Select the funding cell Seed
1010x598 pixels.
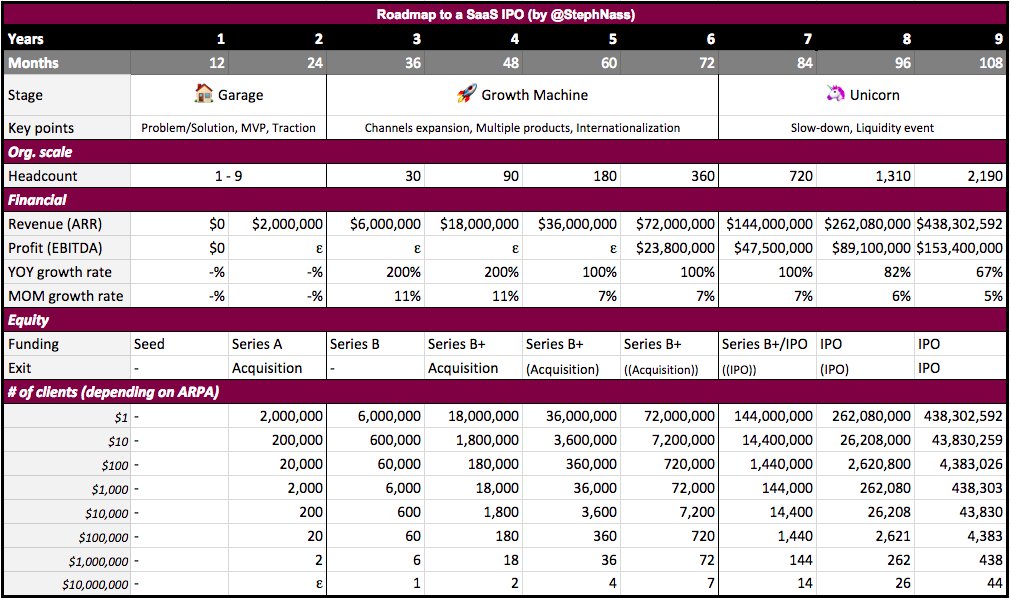180,344
